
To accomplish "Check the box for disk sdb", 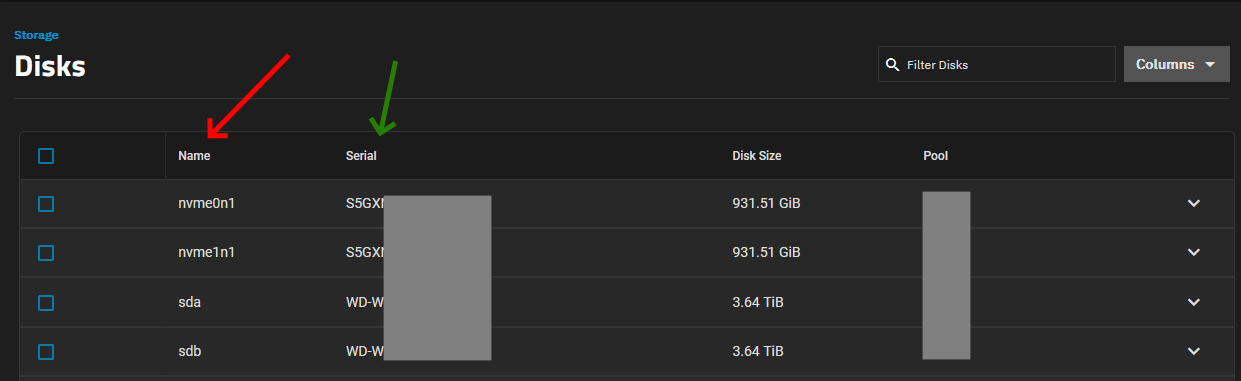I will (x=46, y=351).
